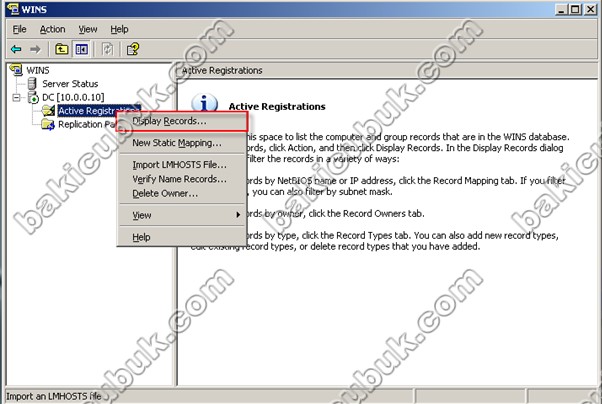Select DC [10.0.0.10] server node

pos(73,97)
